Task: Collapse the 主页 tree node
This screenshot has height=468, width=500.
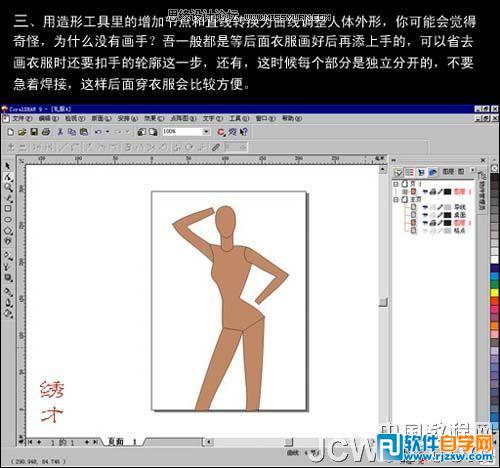Action: pos(396,199)
